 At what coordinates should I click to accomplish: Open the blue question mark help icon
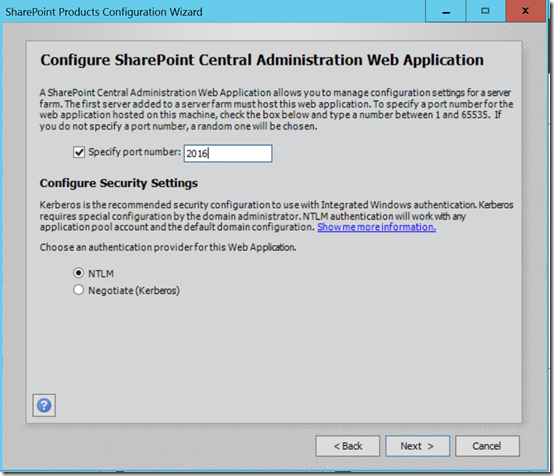44,405
